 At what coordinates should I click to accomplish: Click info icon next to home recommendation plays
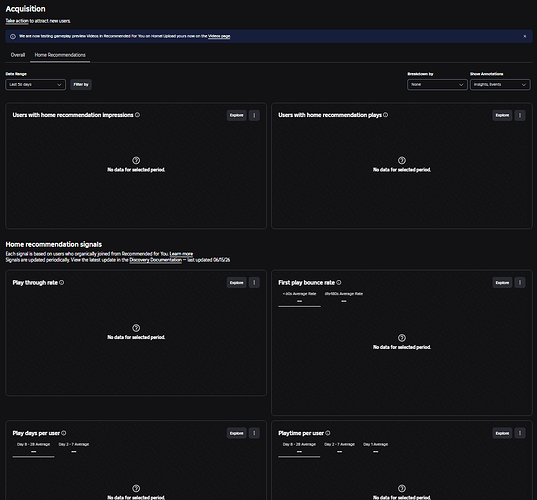click(x=386, y=115)
